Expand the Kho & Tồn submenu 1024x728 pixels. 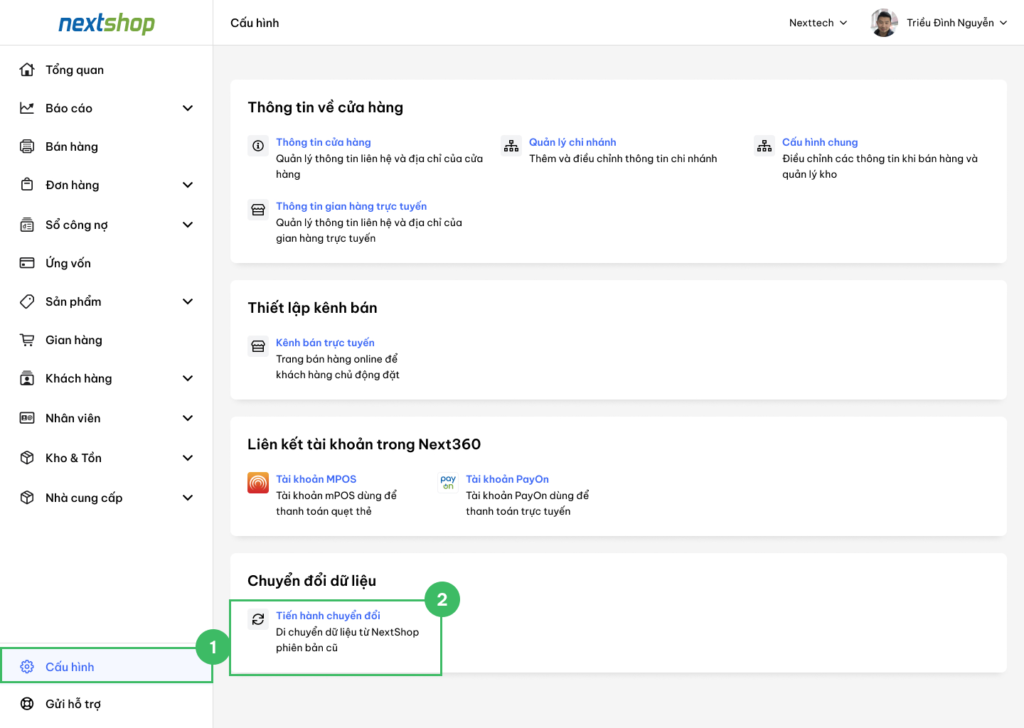coord(187,458)
